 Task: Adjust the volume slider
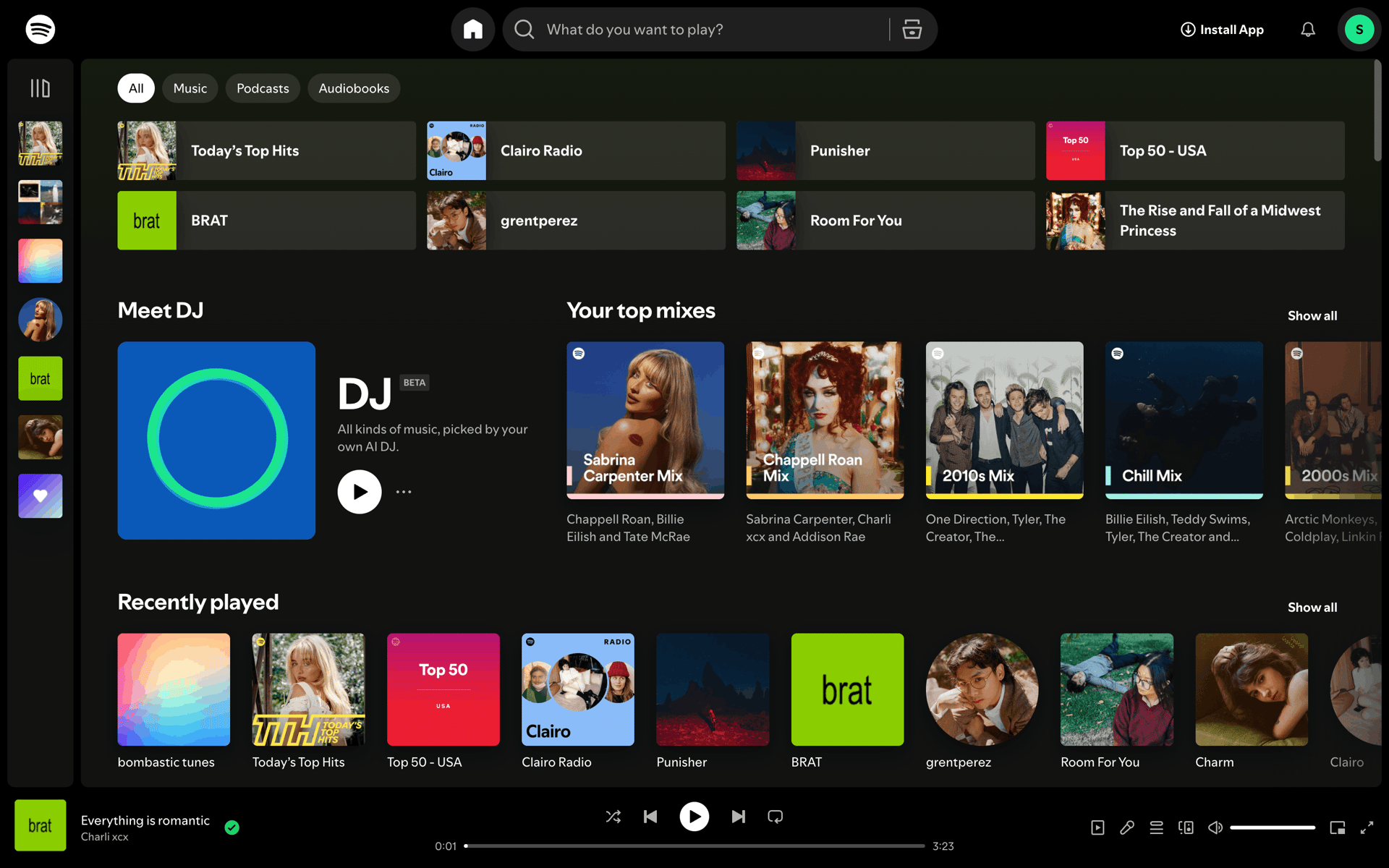1273,827
